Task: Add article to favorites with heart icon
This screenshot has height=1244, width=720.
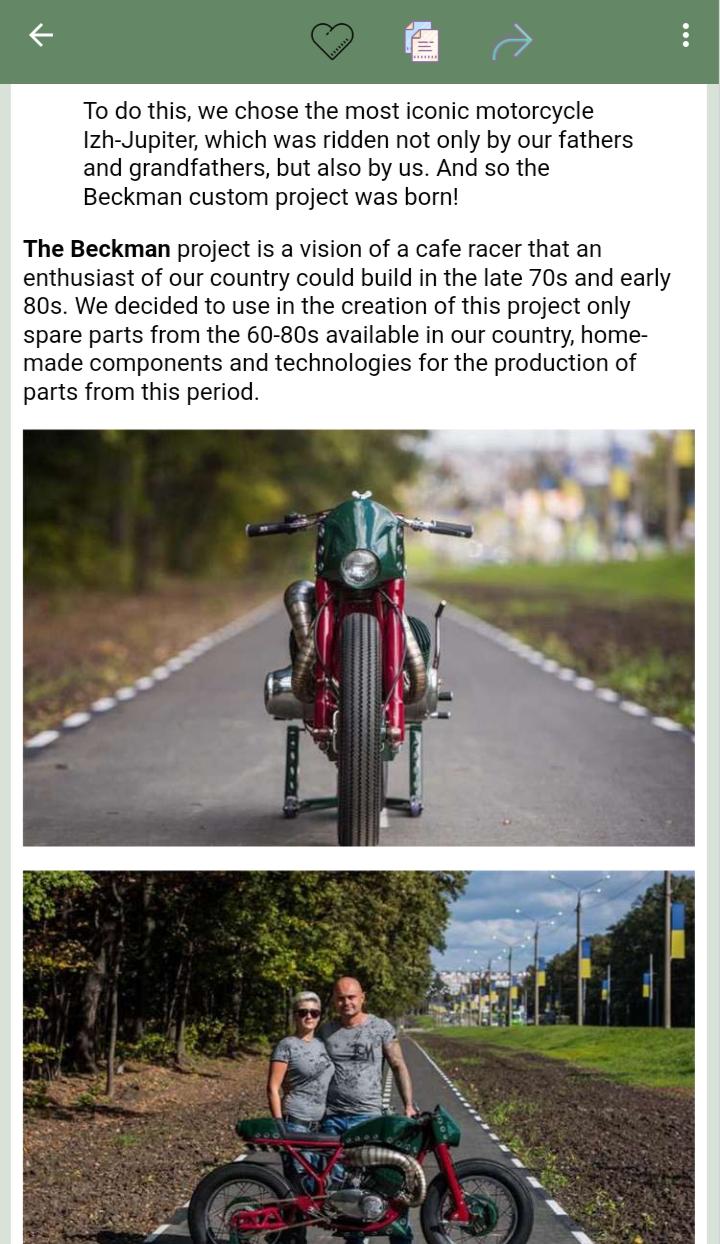Action: 332,41
